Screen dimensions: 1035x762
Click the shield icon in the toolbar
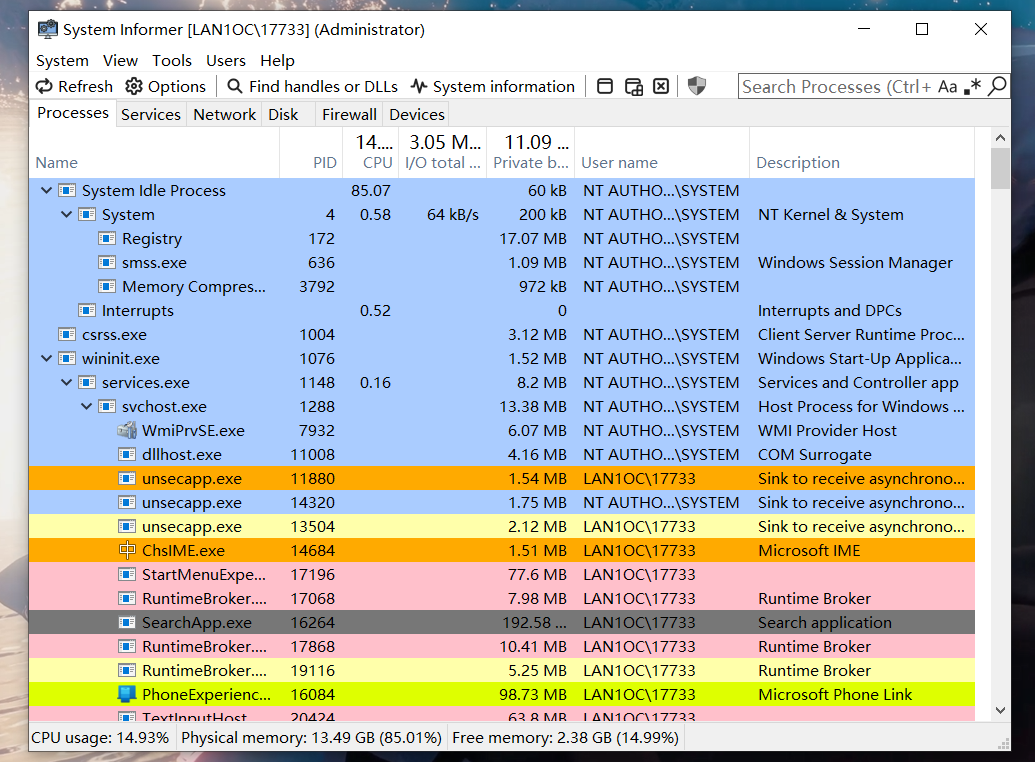click(x=696, y=86)
